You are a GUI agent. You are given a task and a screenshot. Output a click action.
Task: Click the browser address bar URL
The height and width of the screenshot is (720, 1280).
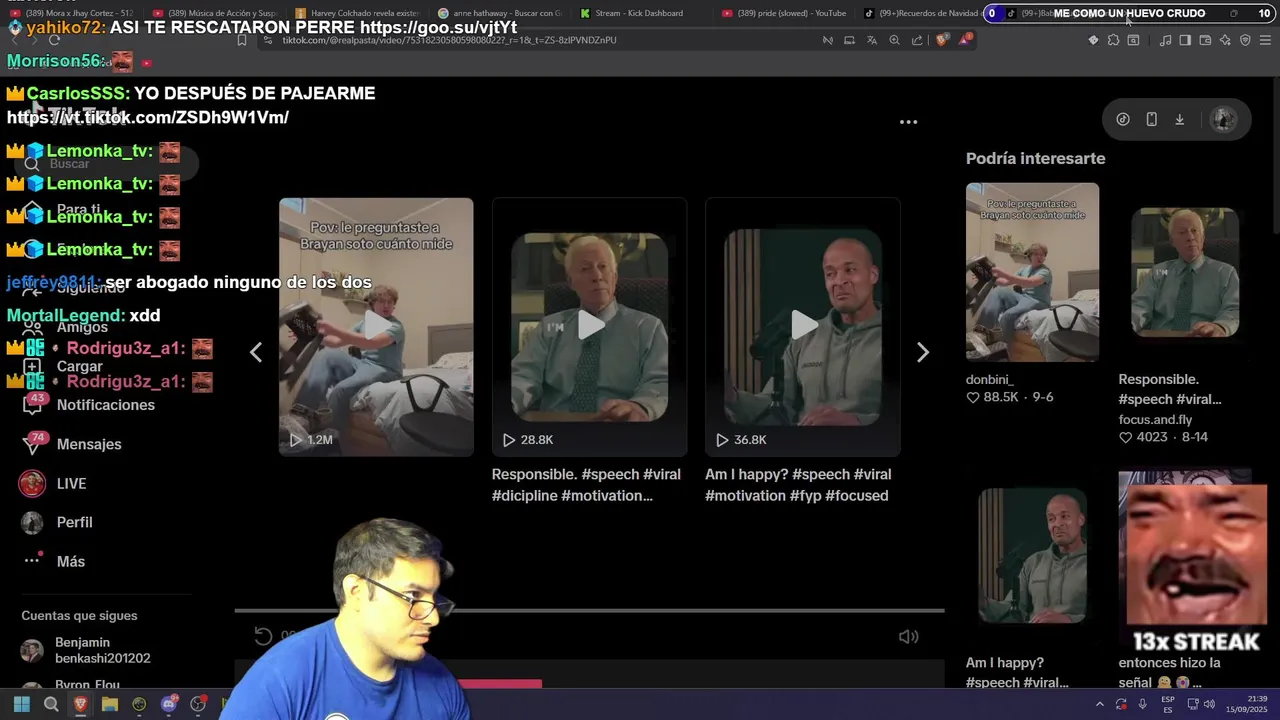tap(449, 40)
